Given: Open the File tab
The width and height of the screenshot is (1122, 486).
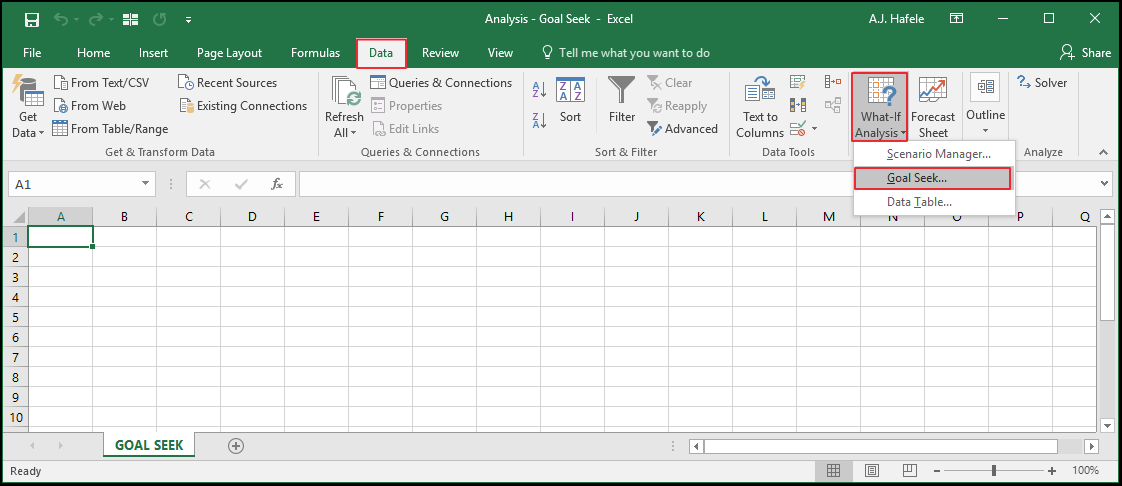Looking at the screenshot, I should pyautogui.click(x=31, y=53).
